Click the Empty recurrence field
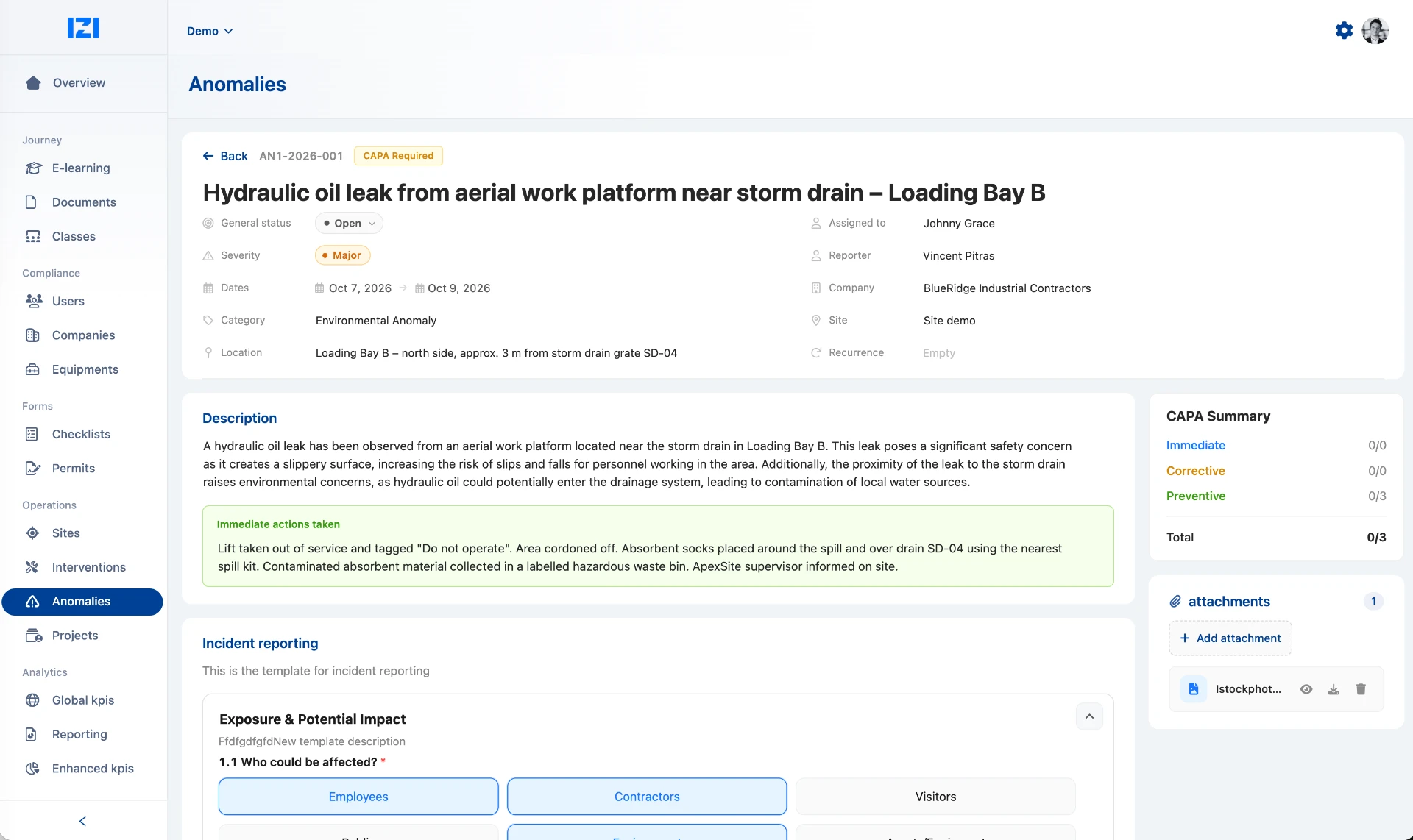 [939, 353]
